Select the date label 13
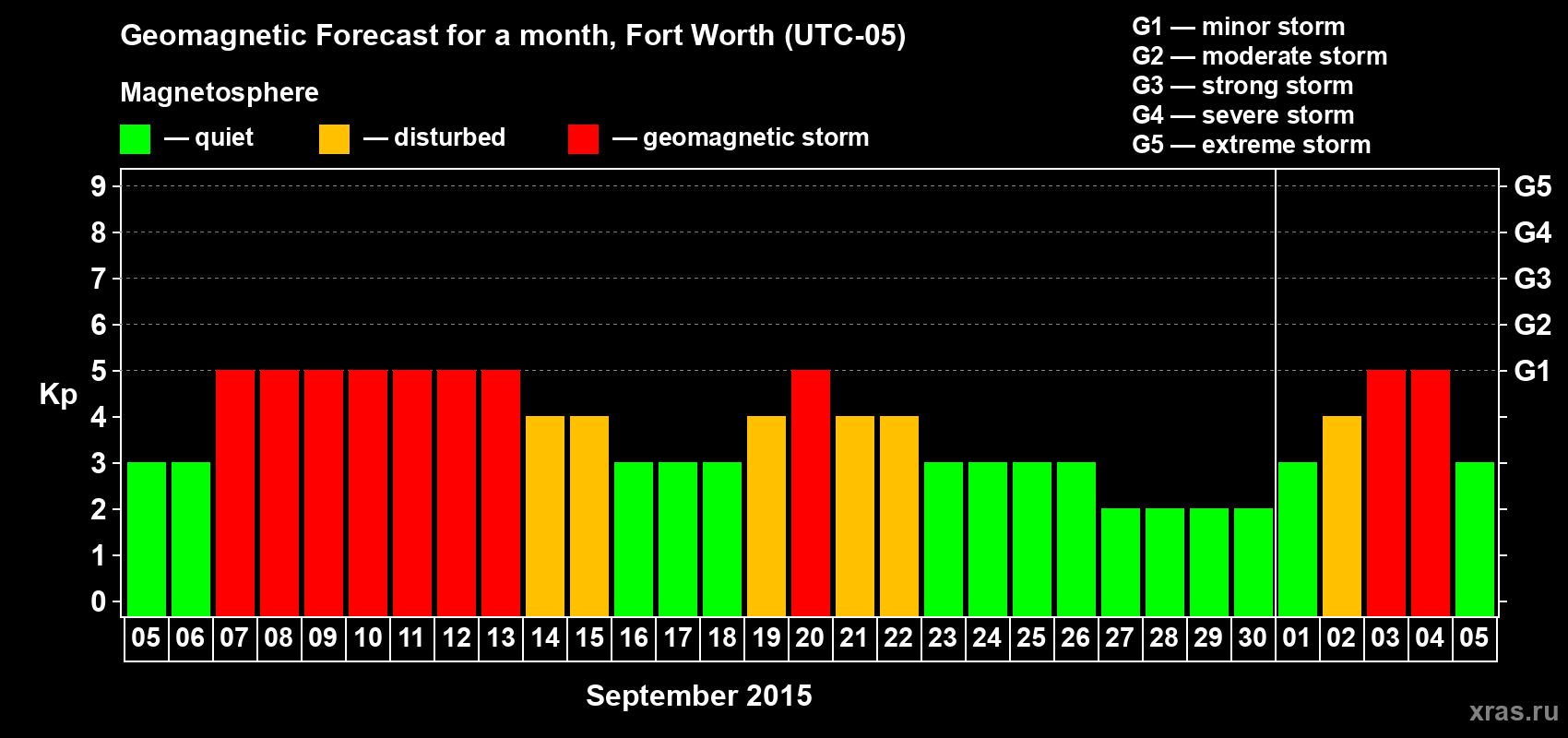 click(500, 637)
